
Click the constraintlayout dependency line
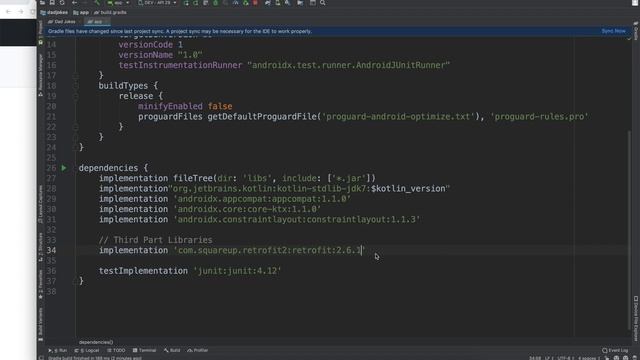pyautogui.click(x=259, y=219)
